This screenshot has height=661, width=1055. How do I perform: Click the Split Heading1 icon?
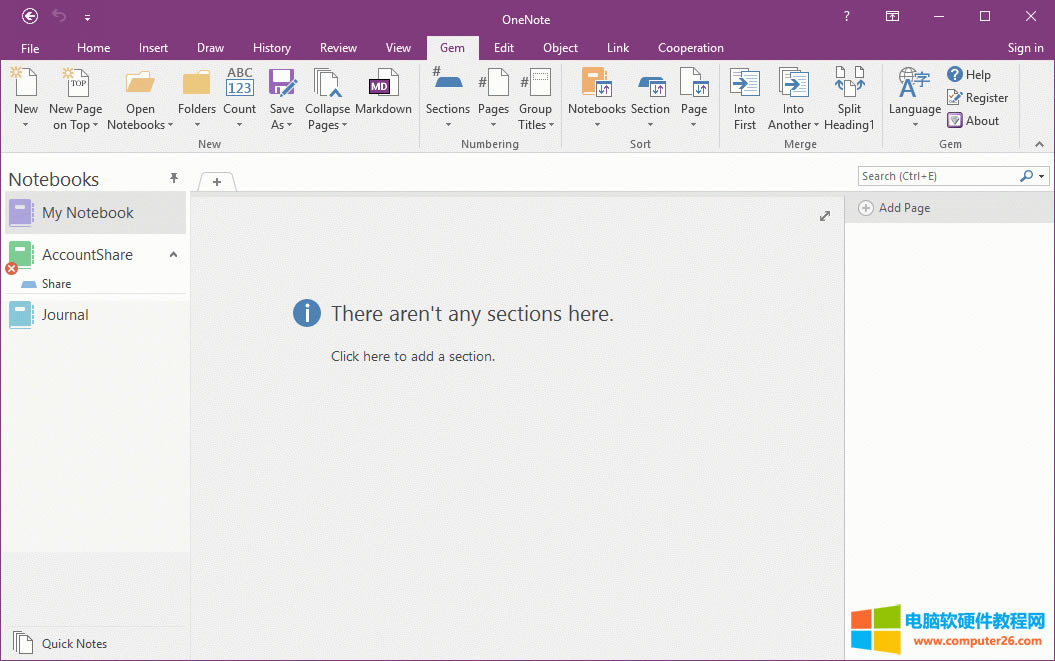point(849,85)
